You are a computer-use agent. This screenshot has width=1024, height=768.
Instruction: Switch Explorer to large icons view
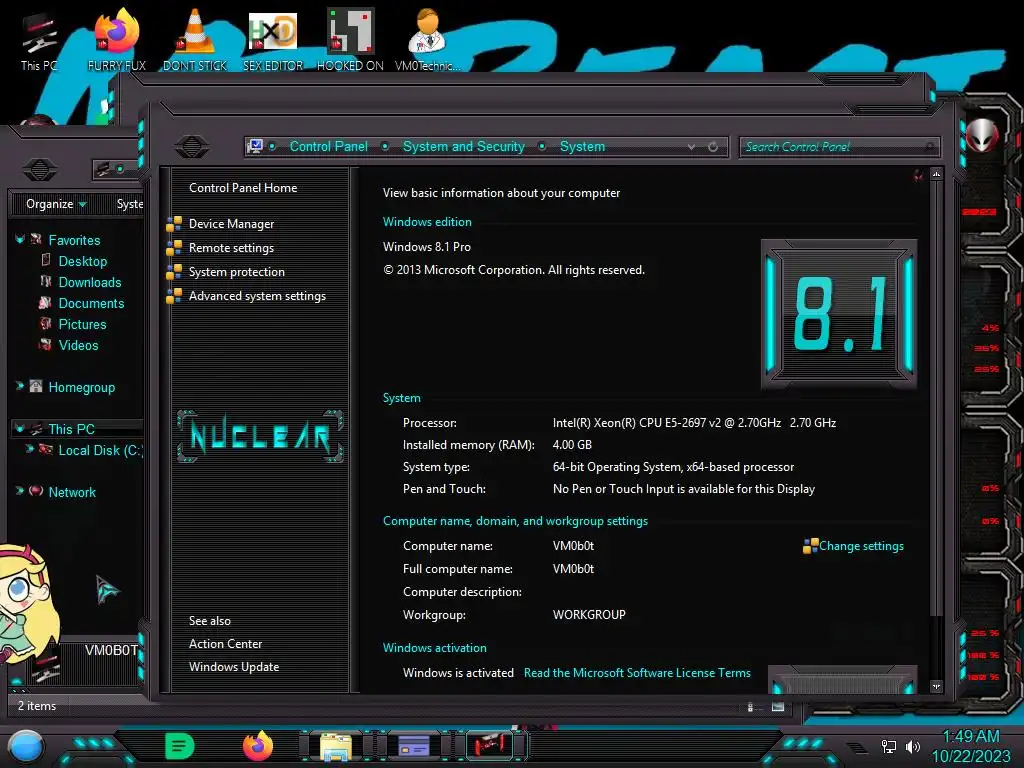[778, 707]
